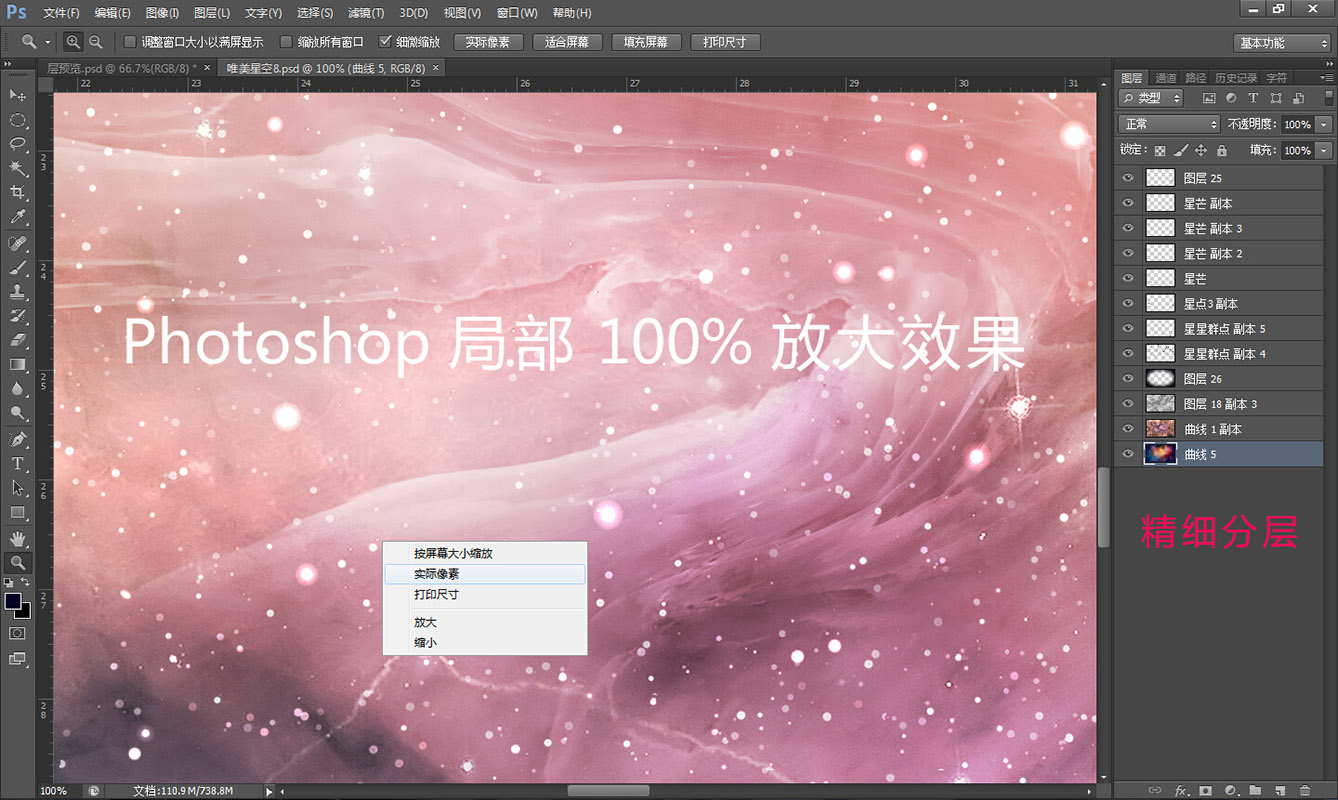Enable 缩放所有窗口 checkbox
Viewport: 1338px width, 800px height.
click(286, 42)
